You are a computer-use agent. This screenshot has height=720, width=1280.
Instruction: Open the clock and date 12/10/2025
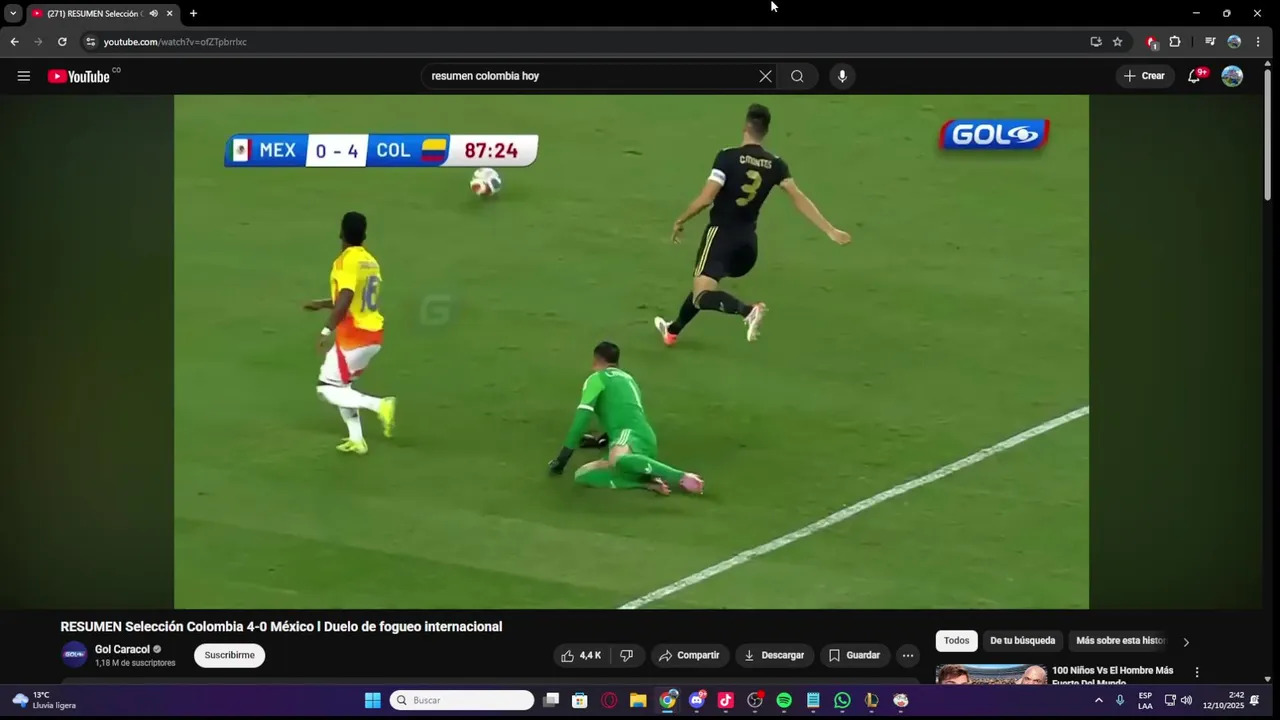(x=1223, y=700)
